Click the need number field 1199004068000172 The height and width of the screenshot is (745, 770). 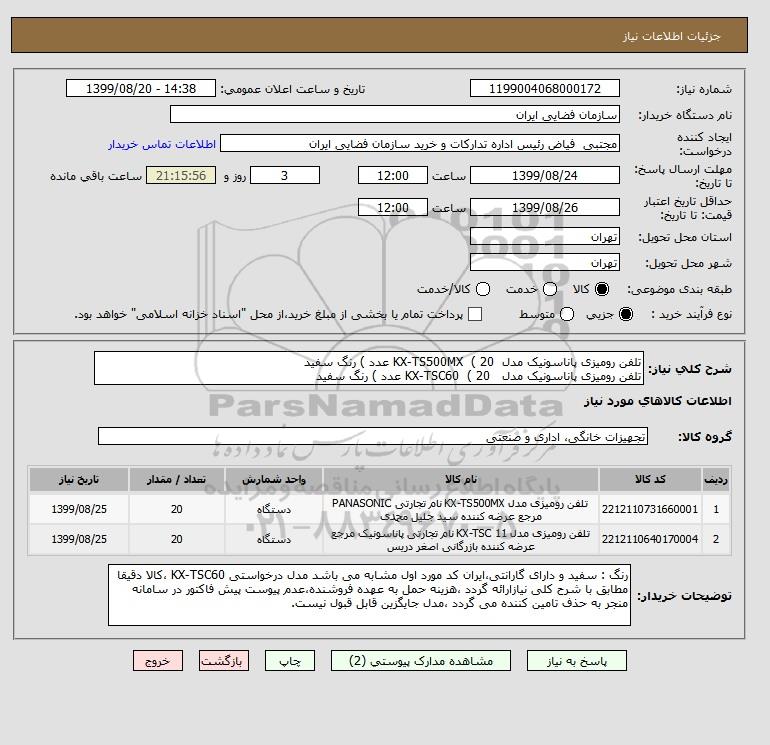(545, 88)
